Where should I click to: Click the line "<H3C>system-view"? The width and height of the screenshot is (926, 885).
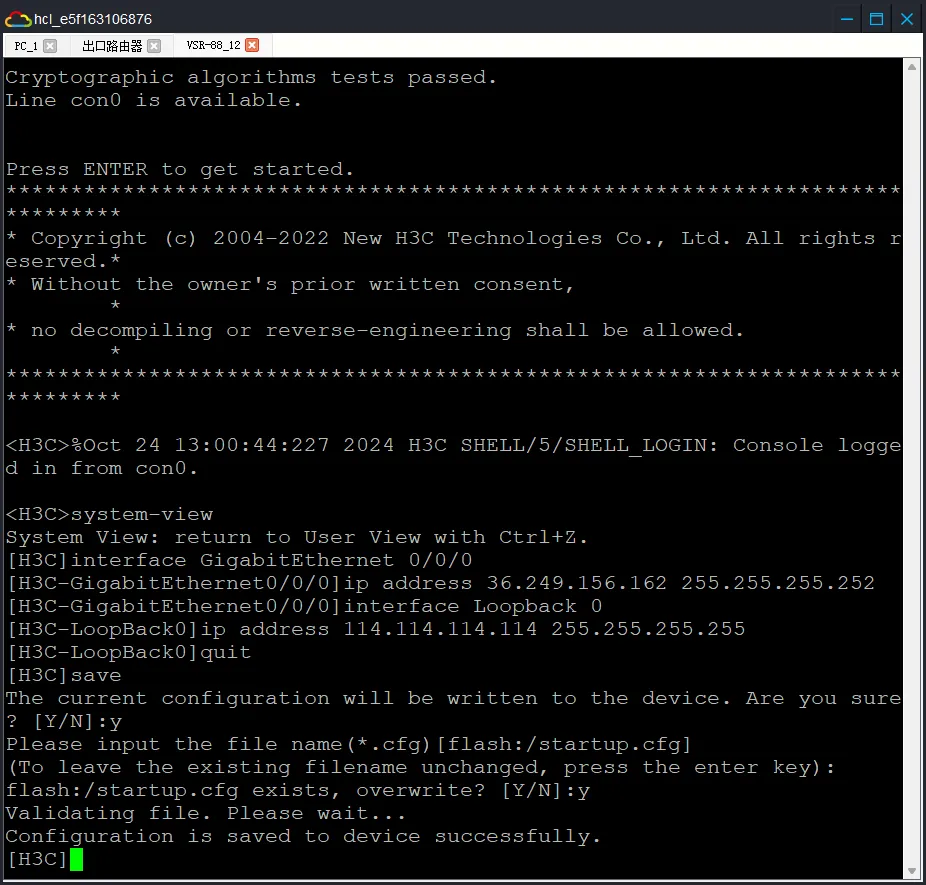(x=109, y=514)
